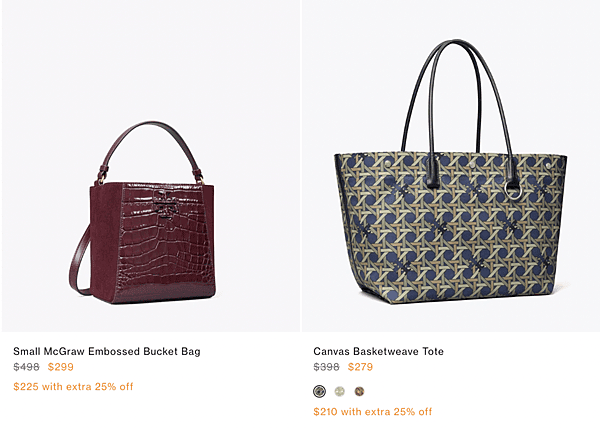Click the tote's black leather handles

click(x=459, y=96)
